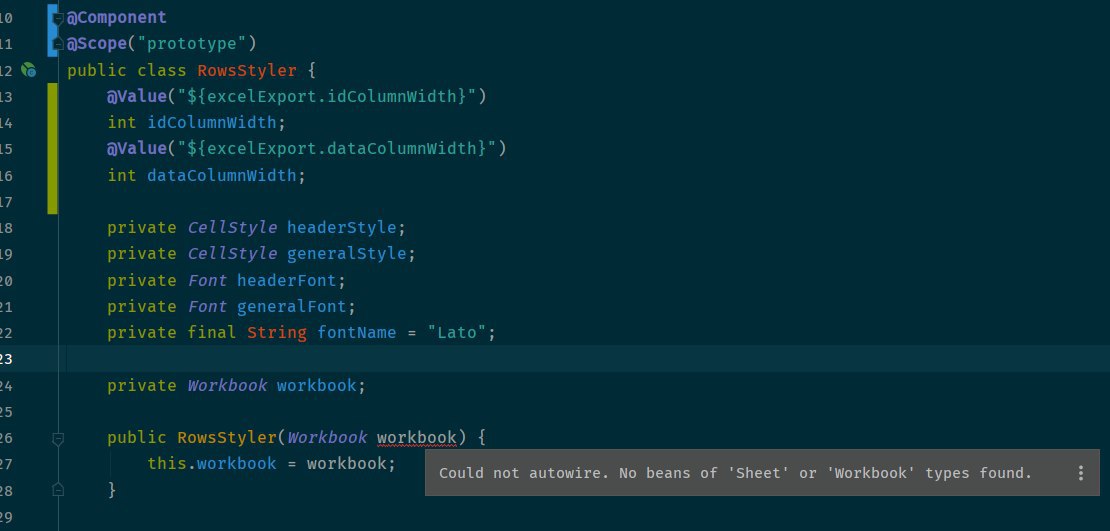Screen dimensions: 1110x531
Task: Click the generalFont field name
Action: click(x=291, y=307)
